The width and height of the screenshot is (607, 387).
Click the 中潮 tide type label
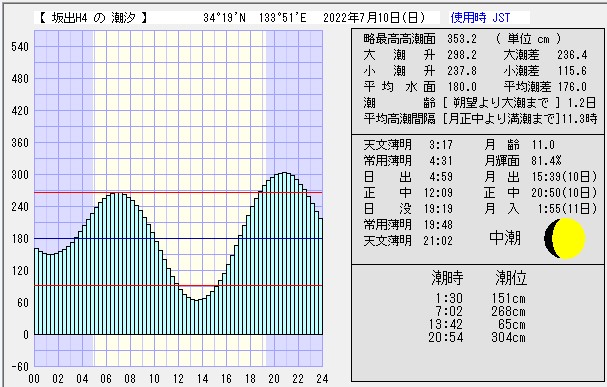pyautogui.click(x=505, y=238)
